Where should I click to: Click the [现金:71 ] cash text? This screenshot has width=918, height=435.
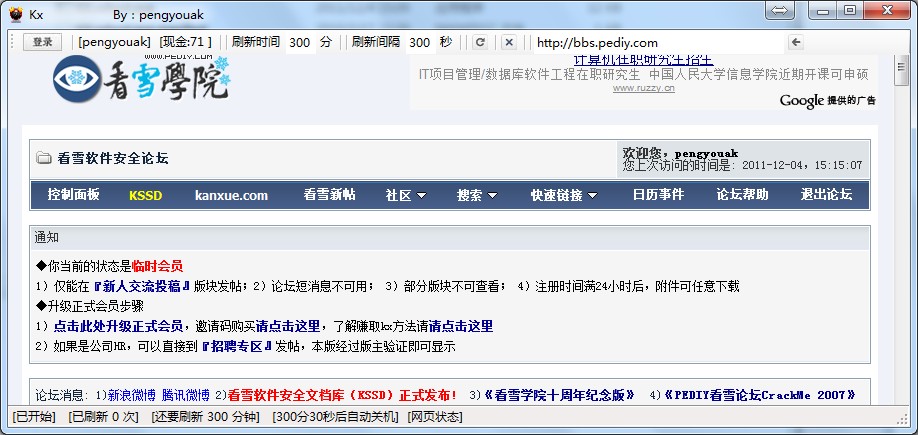coord(186,42)
